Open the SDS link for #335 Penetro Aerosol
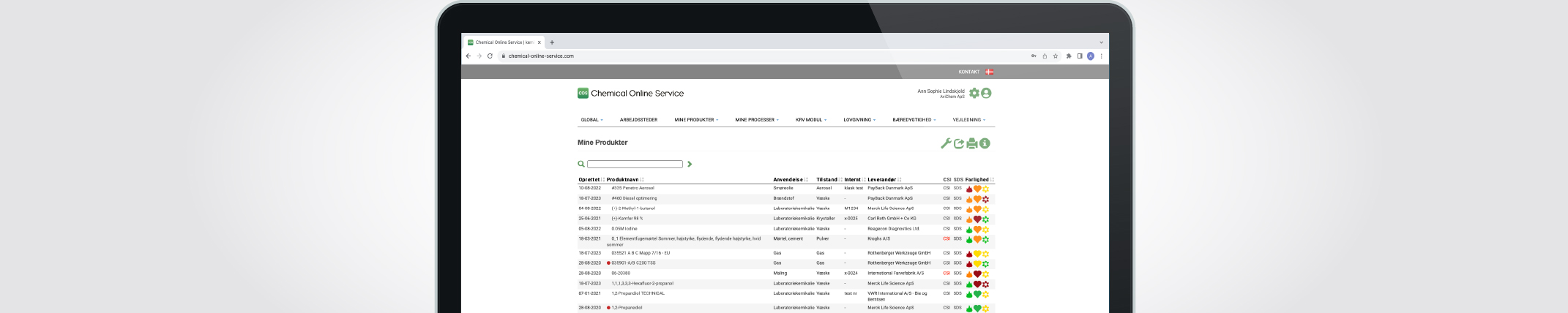Viewport: 1568px width, 313px height. tap(957, 189)
